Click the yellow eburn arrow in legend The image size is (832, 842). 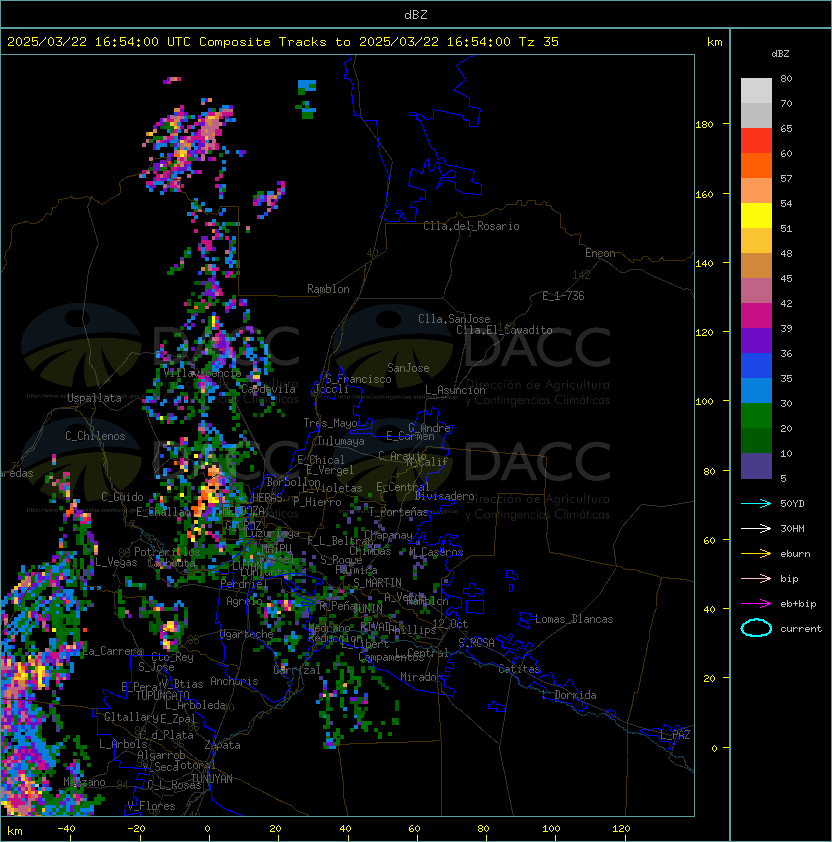point(756,554)
